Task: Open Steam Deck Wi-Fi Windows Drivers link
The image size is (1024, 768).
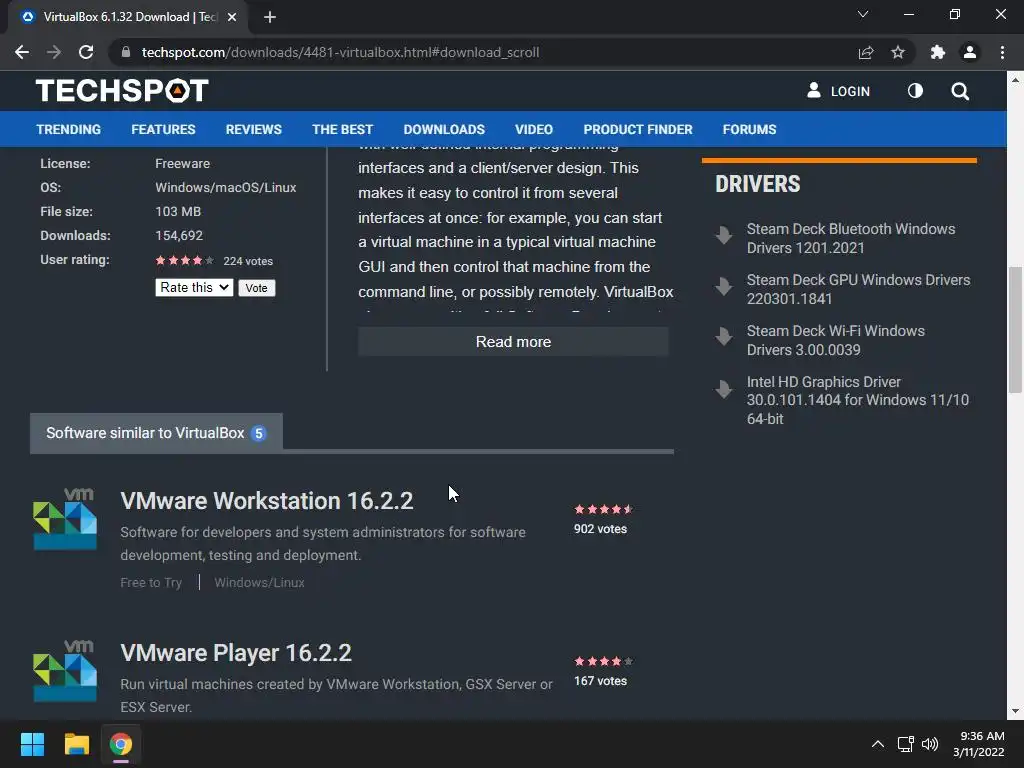Action: (x=835, y=340)
